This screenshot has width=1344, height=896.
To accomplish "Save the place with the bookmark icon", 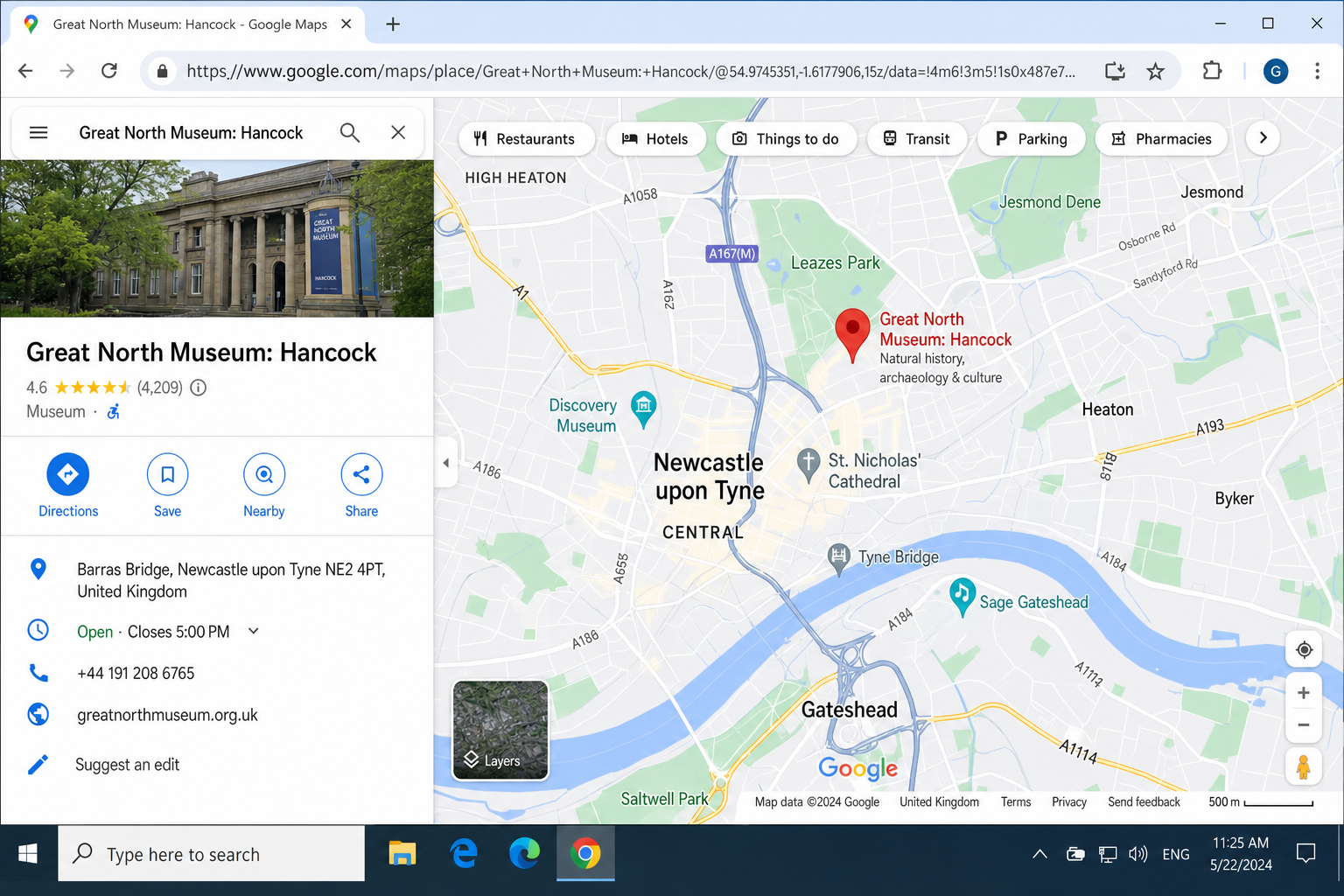I will [167, 474].
